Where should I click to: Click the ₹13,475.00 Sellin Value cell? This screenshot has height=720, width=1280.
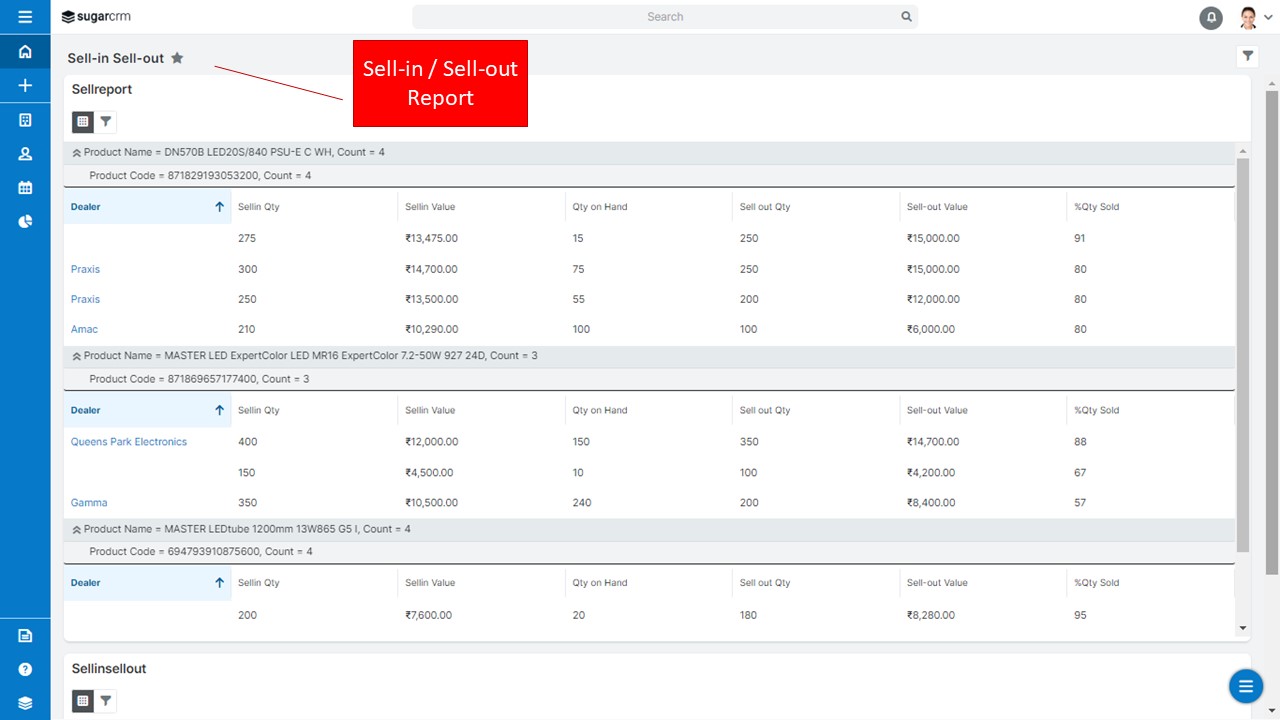(x=431, y=238)
